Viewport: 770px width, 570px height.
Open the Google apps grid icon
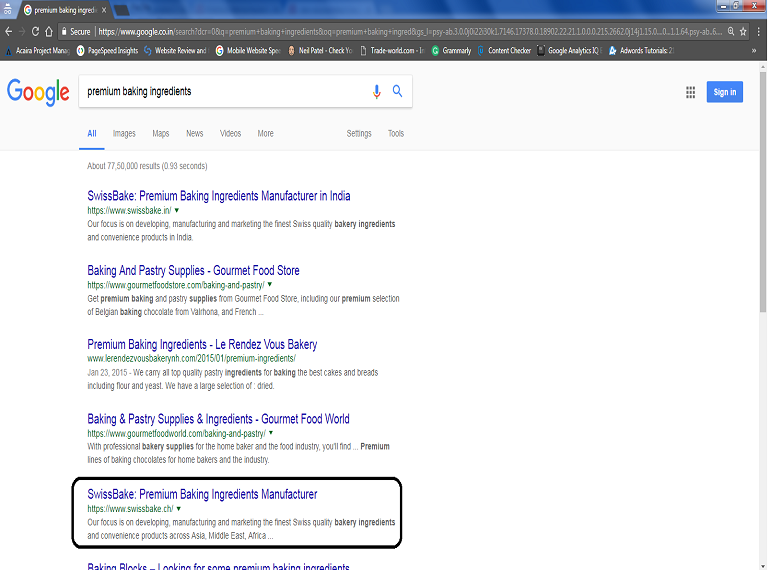tap(690, 92)
